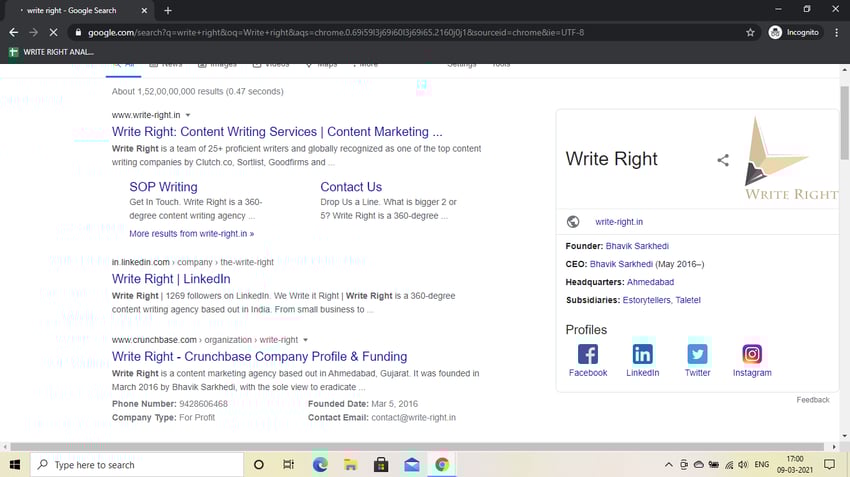Select the 'About 1,52,00,00,000 results' text
Image resolution: width=850 pixels, height=477 pixels.
197,92
